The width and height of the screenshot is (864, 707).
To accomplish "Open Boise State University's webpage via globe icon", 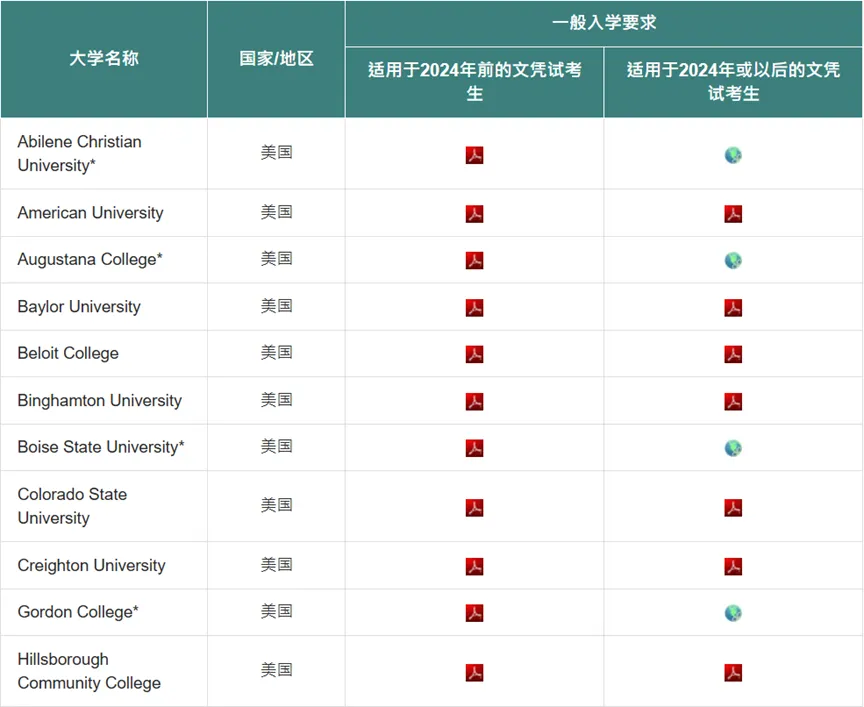I will [x=733, y=448].
